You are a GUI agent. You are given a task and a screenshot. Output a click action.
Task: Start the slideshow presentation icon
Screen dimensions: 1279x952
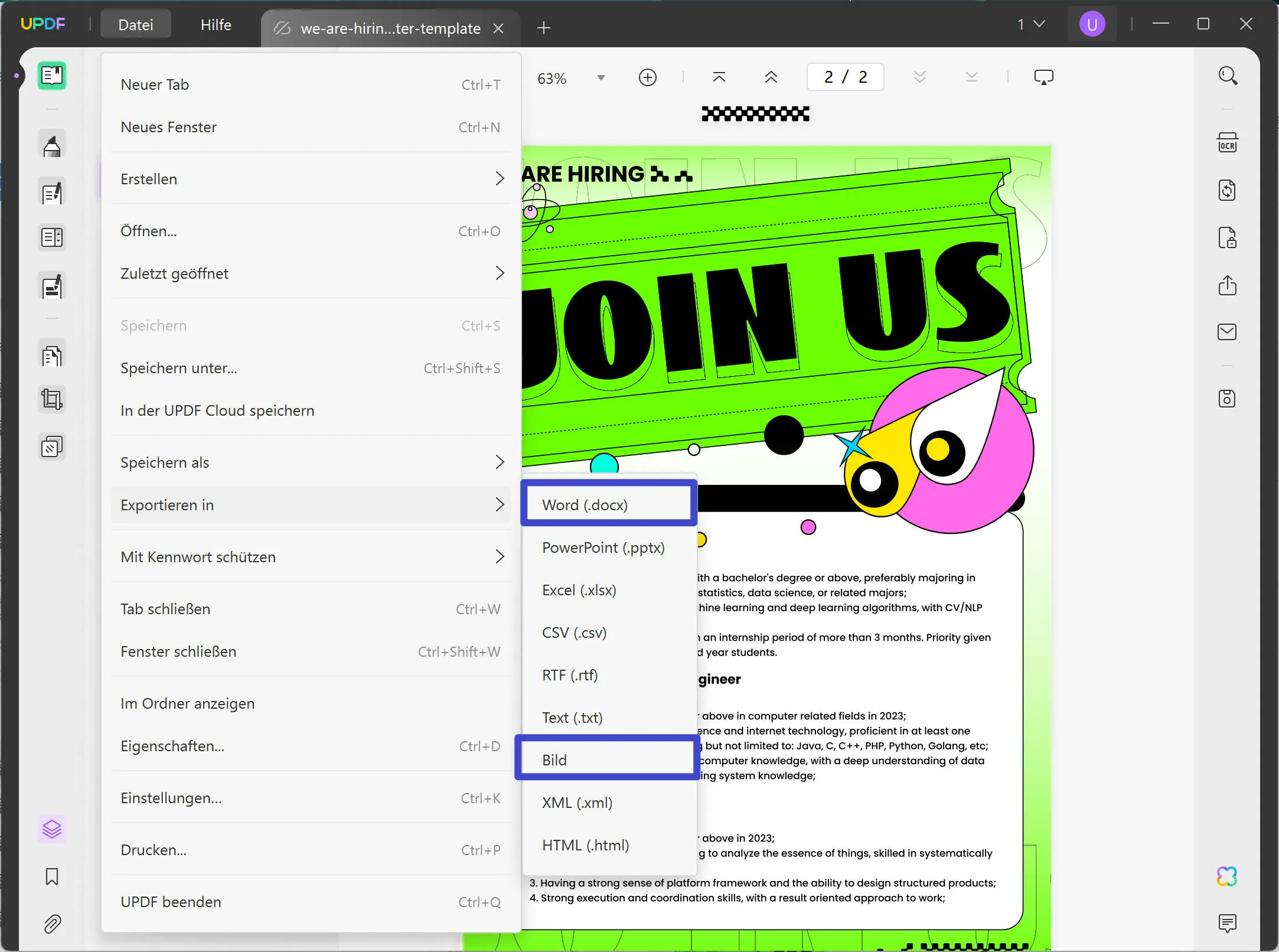[x=1043, y=77]
